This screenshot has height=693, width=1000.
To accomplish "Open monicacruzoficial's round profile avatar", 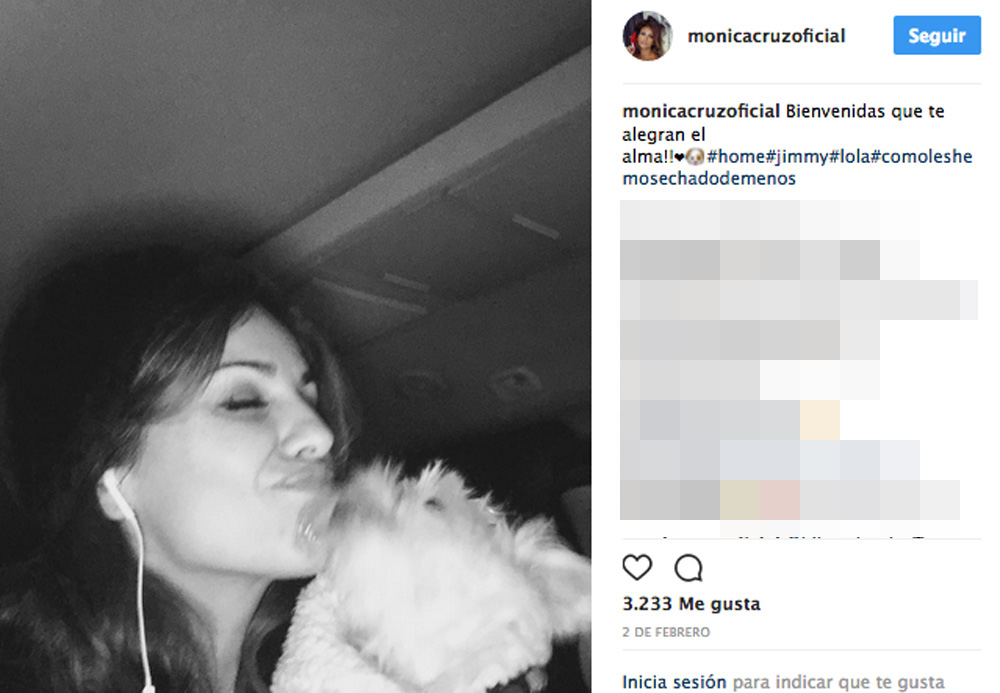I will click(647, 36).
